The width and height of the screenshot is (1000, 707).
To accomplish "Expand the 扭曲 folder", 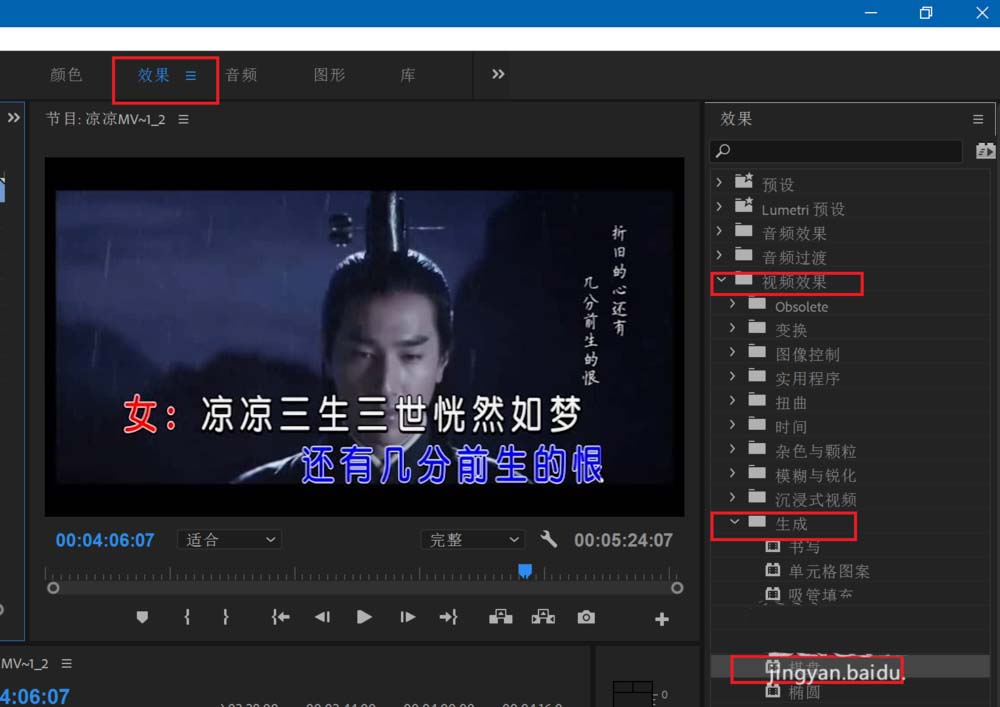I will 732,400.
